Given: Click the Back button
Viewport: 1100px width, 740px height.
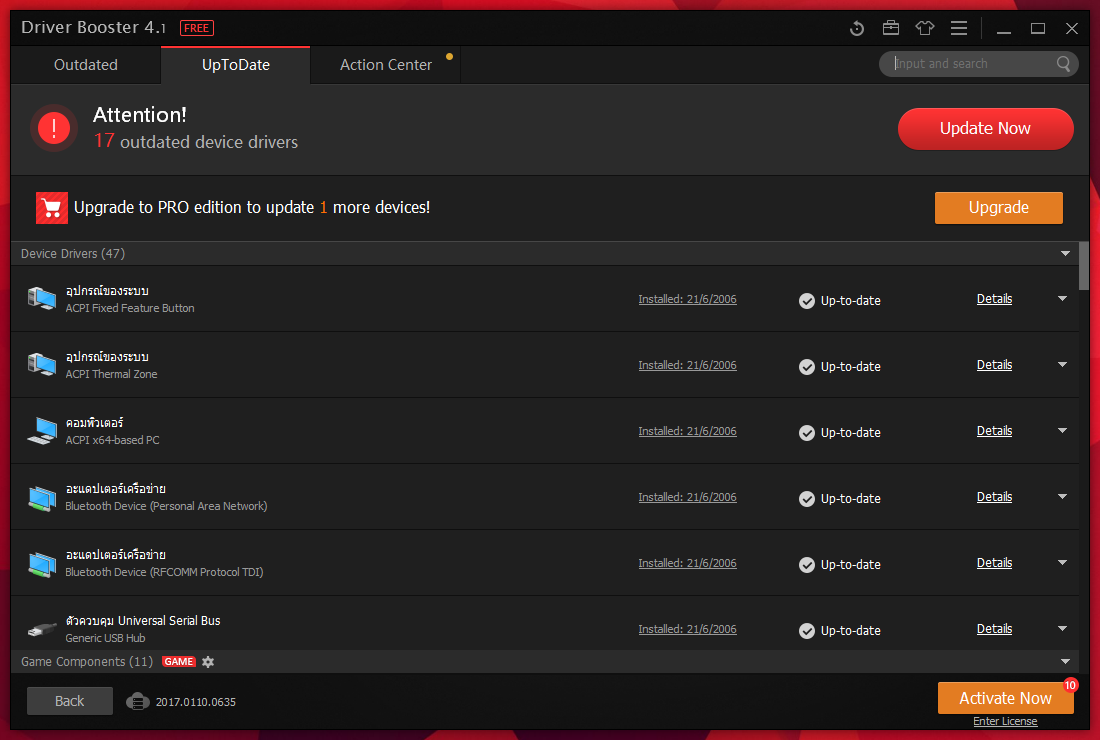Looking at the screenshot, I should pyautogui.click(x=69, y=701).
